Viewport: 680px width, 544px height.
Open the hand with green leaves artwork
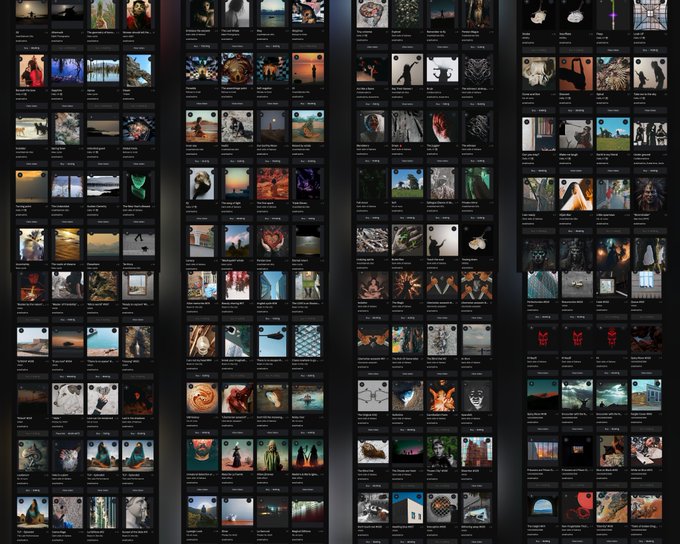click(x=407, y=240)
